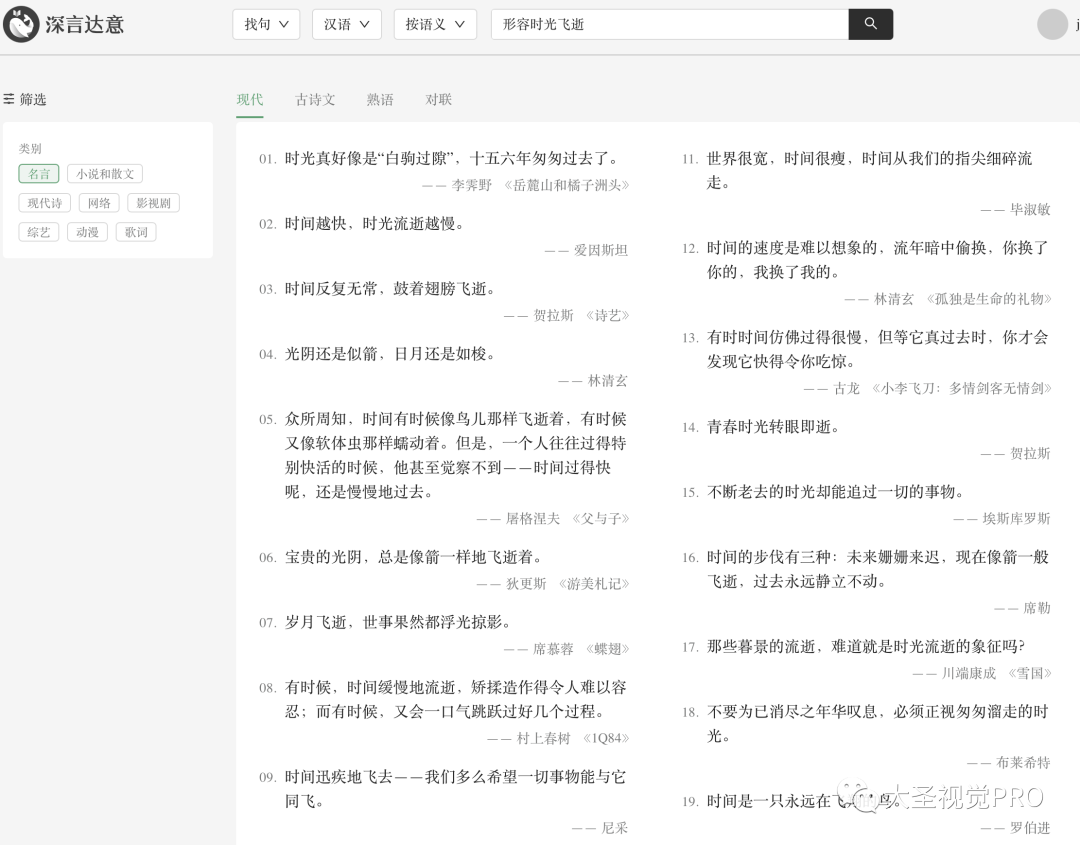Enable the 现代诗 category filter

point(45,203)
